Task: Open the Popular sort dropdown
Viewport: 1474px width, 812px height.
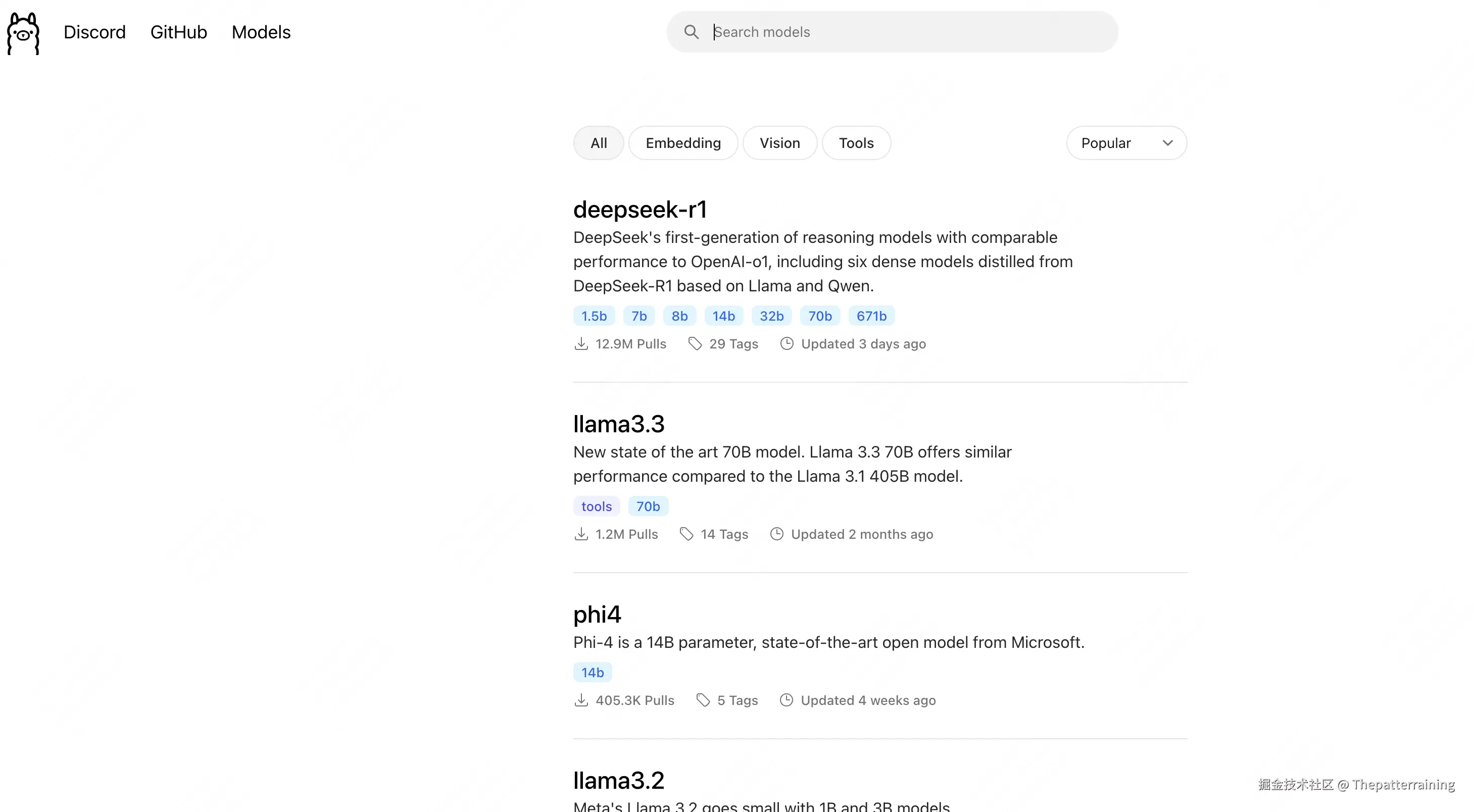Action: pyautogui.click(x=1126, y=142)
